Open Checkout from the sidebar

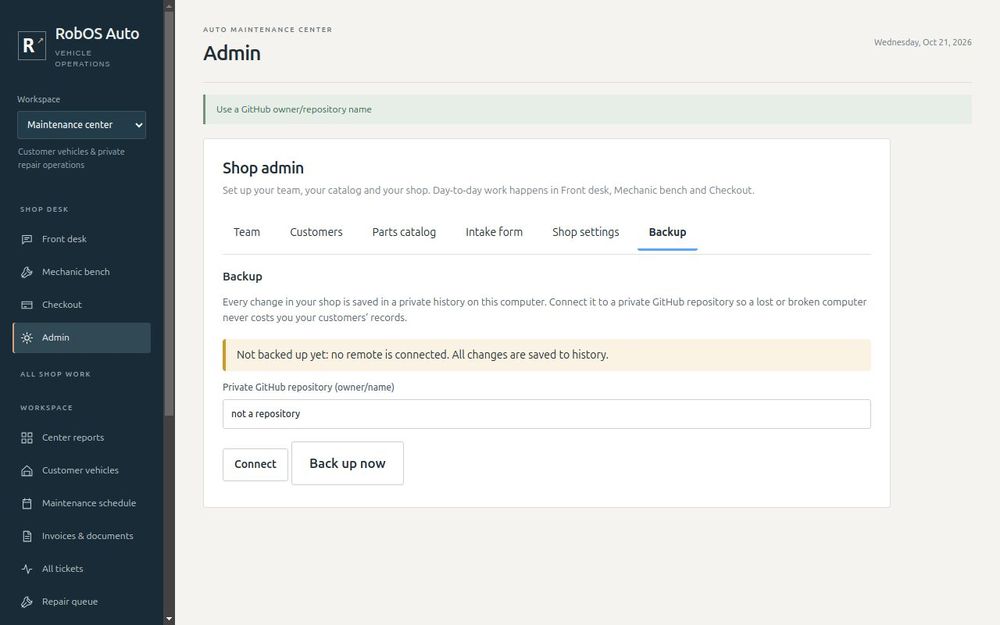click(82, 305)
